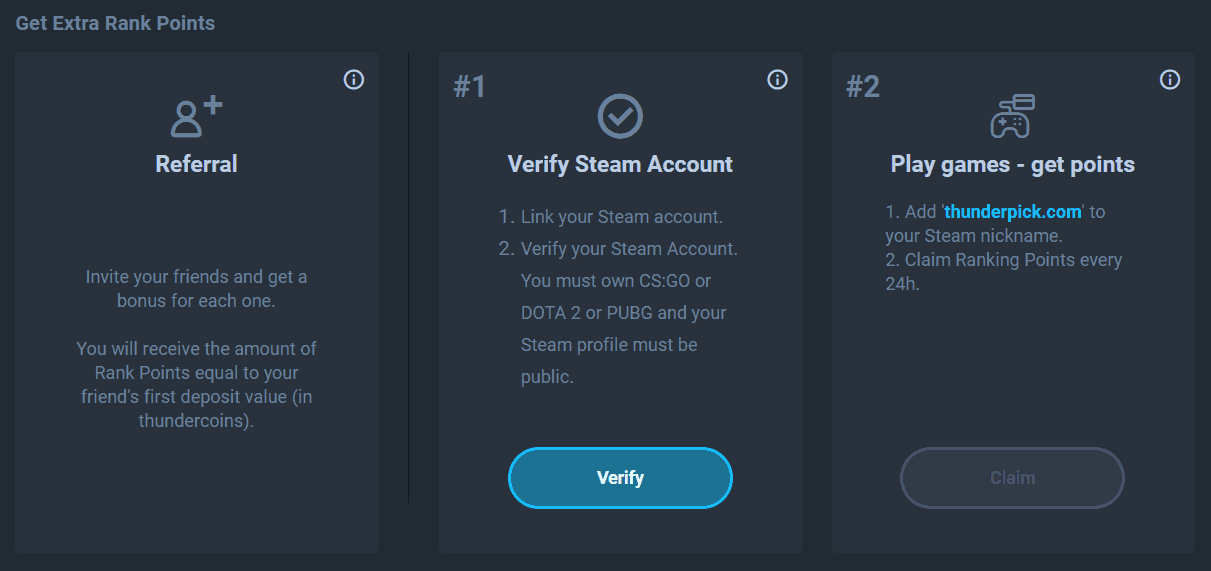Click the disabled Claim button
The height and width of the screenshot is (571, 1211).
coord(1012,478)
